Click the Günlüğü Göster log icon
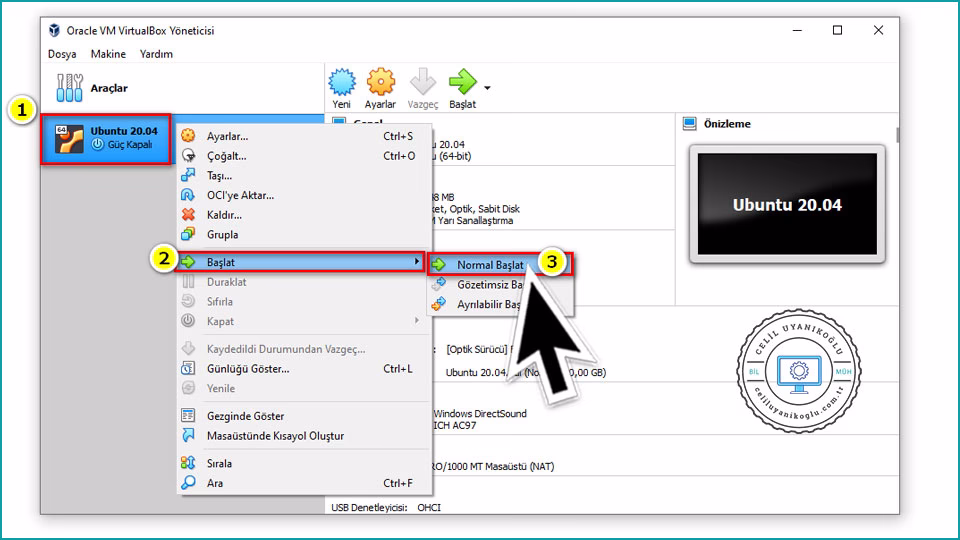The width and height of the screenshot is (960, 540). pyautogui.click(x=188, y=368)
